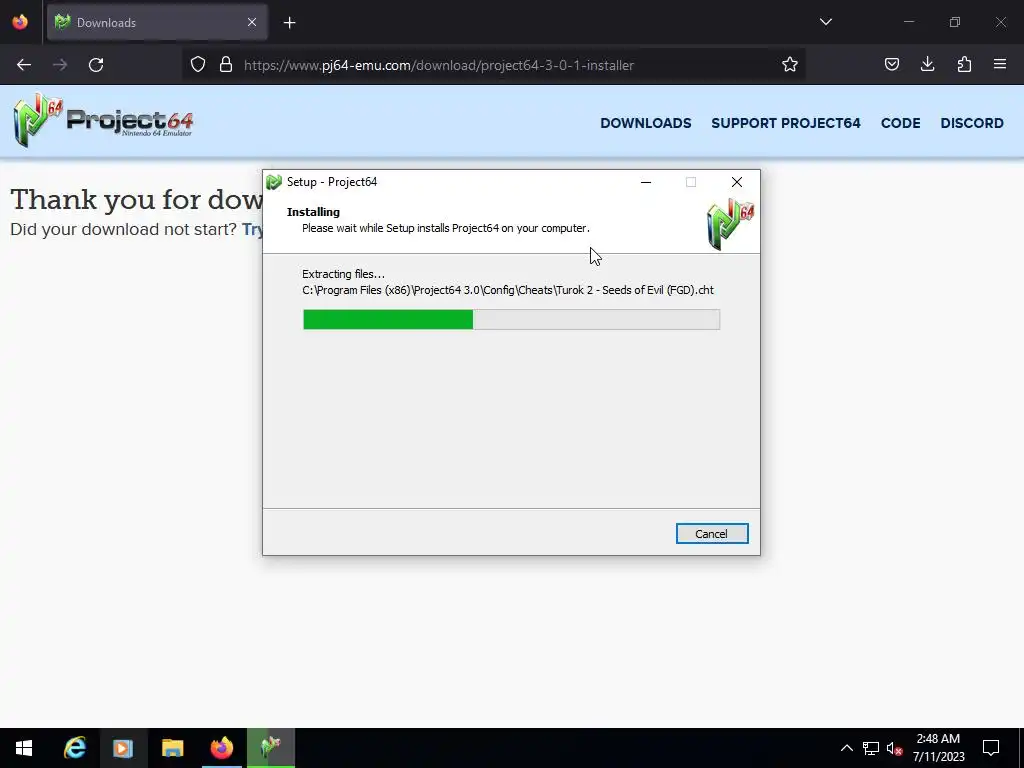The height and width of the screenshot is (768, 1024).
Task: Open the Firefox extensions puzzle icon
Action: point(964,65)
